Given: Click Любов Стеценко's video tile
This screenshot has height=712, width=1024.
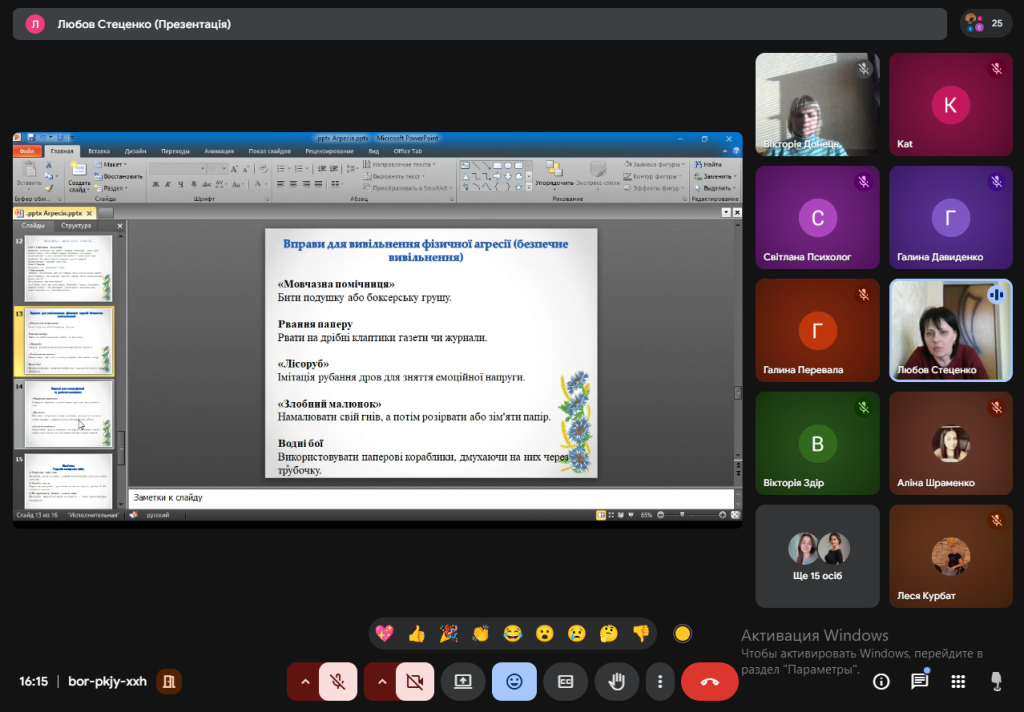Looking at the screenshot, I should click(950, 330).
